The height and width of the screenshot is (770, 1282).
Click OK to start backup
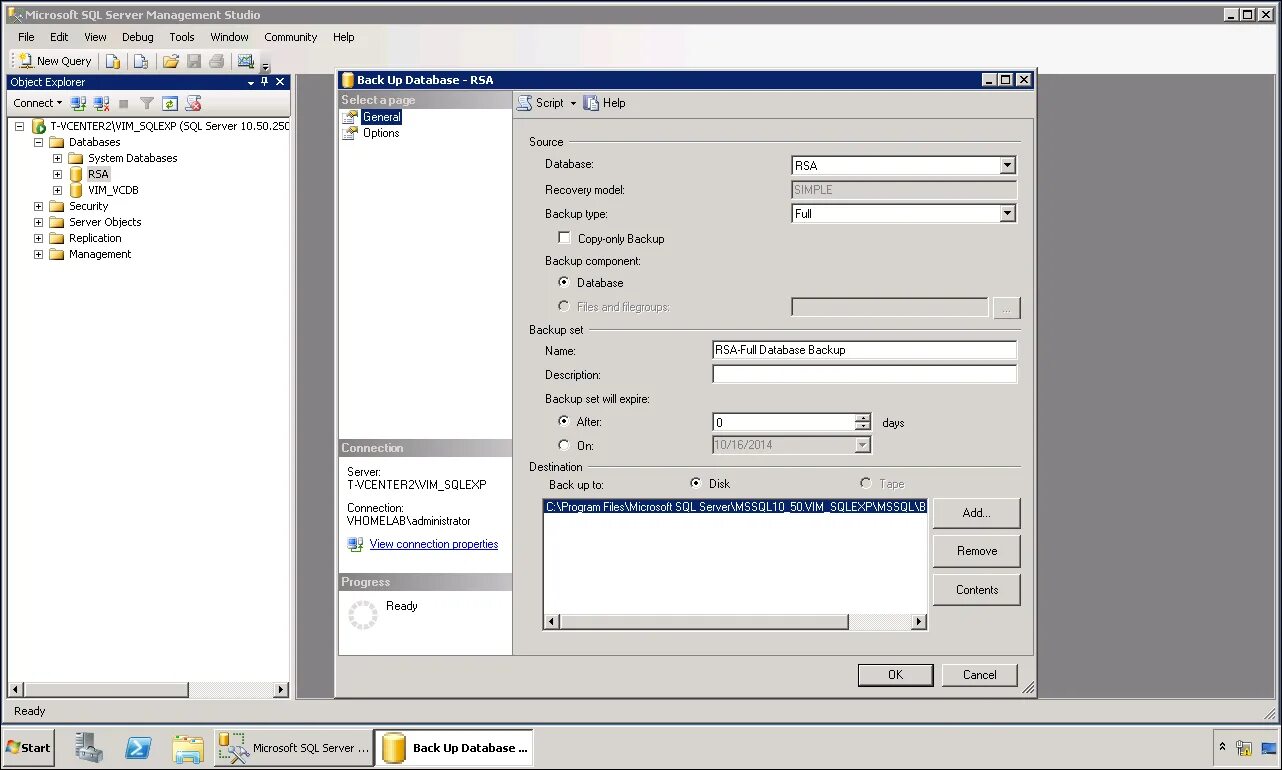[x=895, y=675]
